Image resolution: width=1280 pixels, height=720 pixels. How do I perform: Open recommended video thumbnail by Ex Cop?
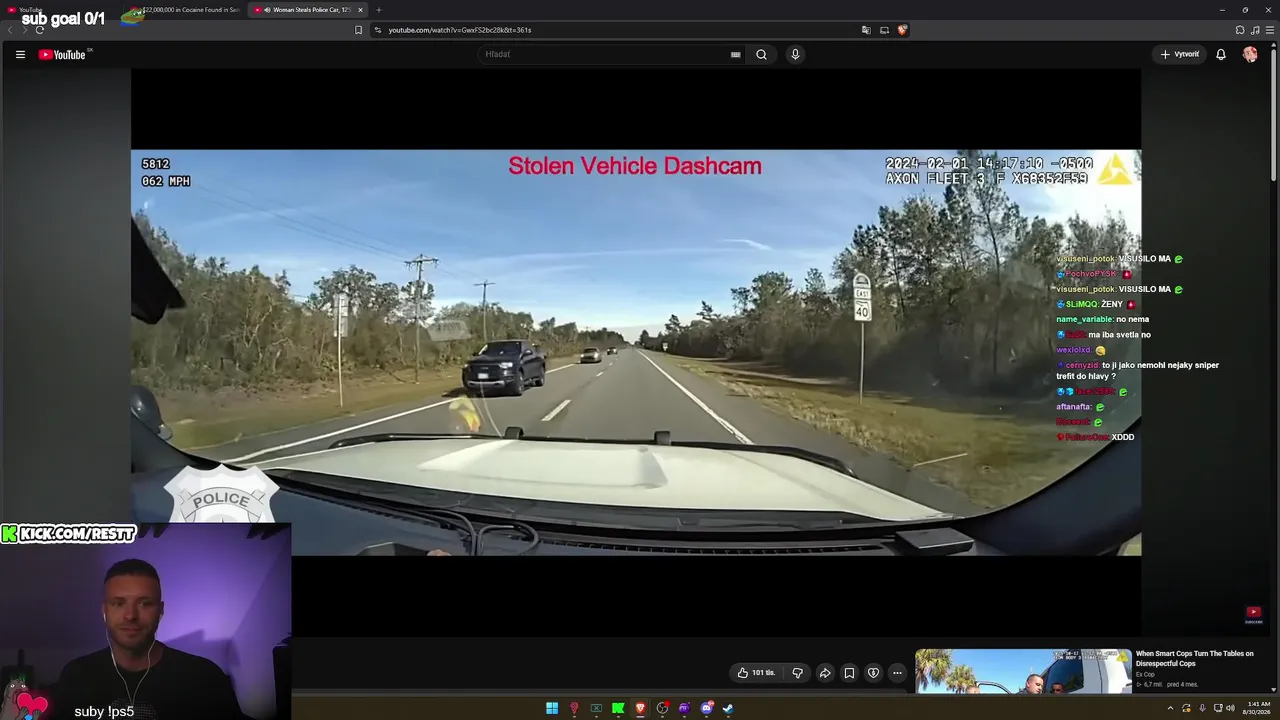pos(1023,671)
